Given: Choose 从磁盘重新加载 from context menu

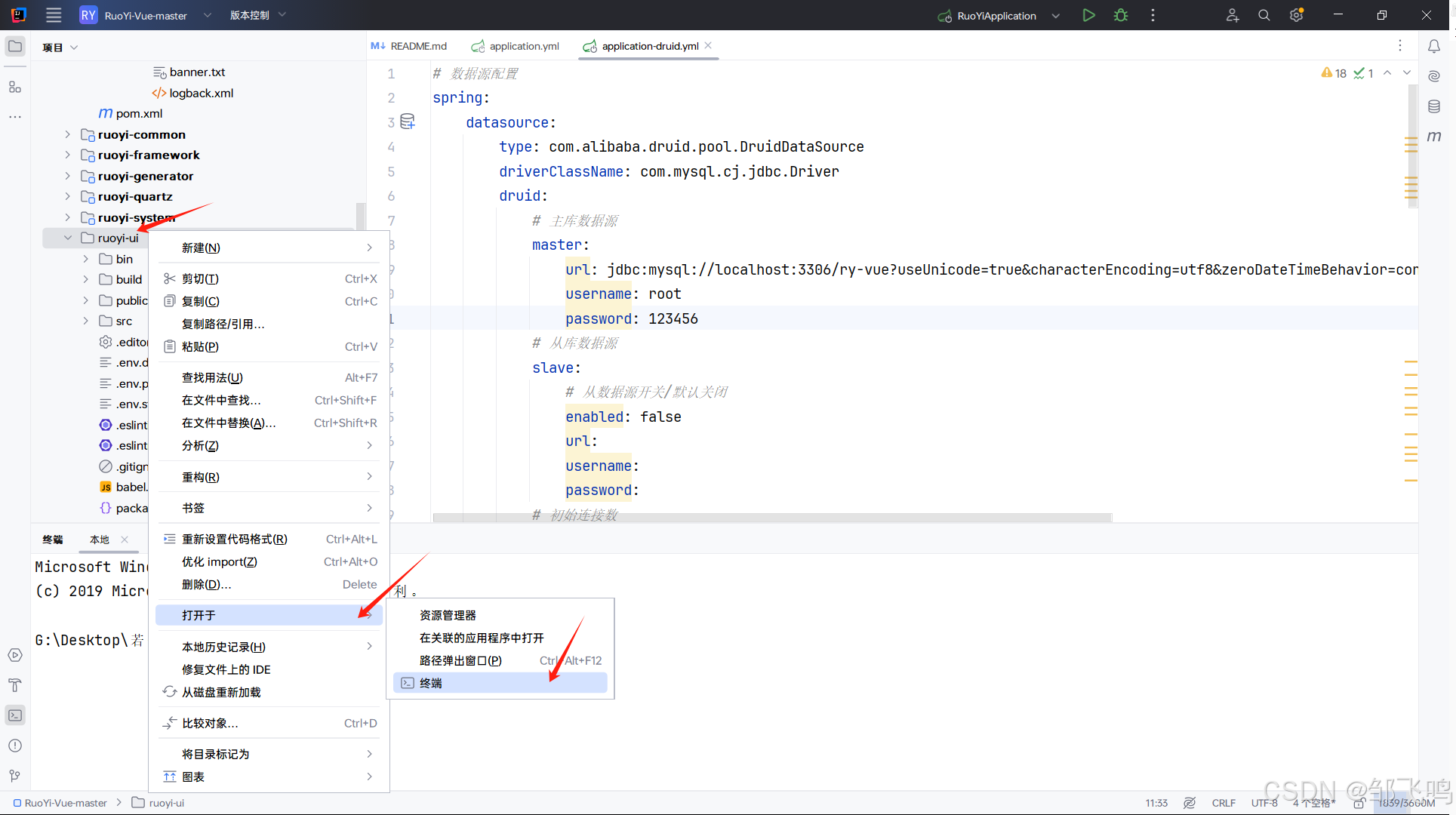Looking at the screenshot, I should pos(269,692).
